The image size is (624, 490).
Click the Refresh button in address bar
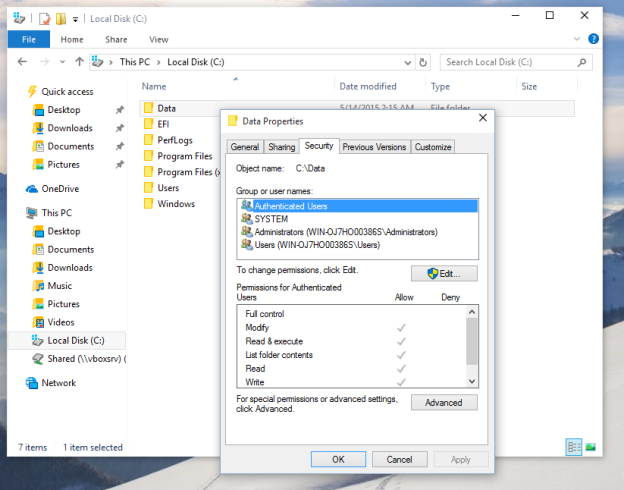[424, 62]
